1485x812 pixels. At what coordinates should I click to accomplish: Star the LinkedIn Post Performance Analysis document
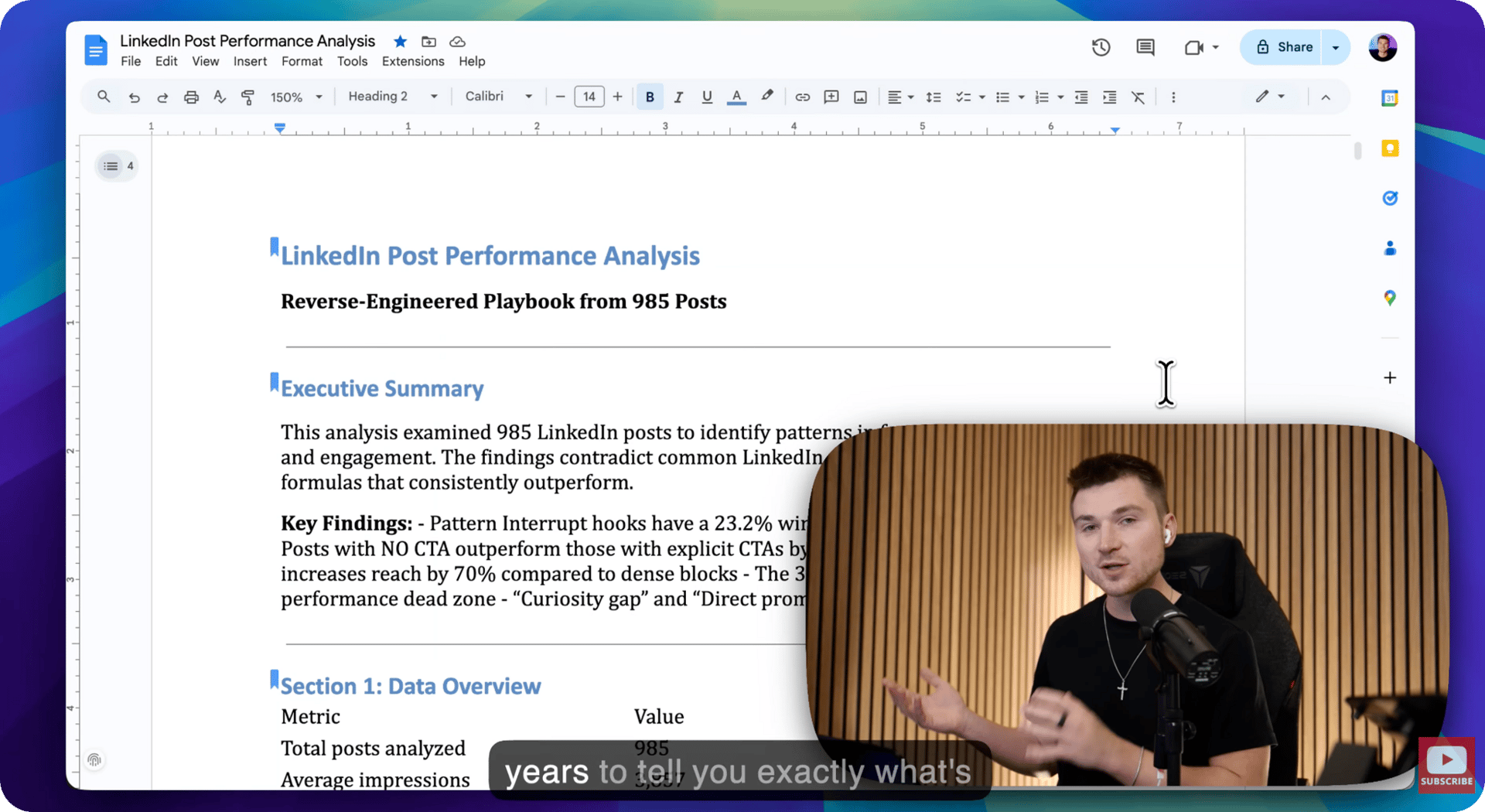[400, 41]
